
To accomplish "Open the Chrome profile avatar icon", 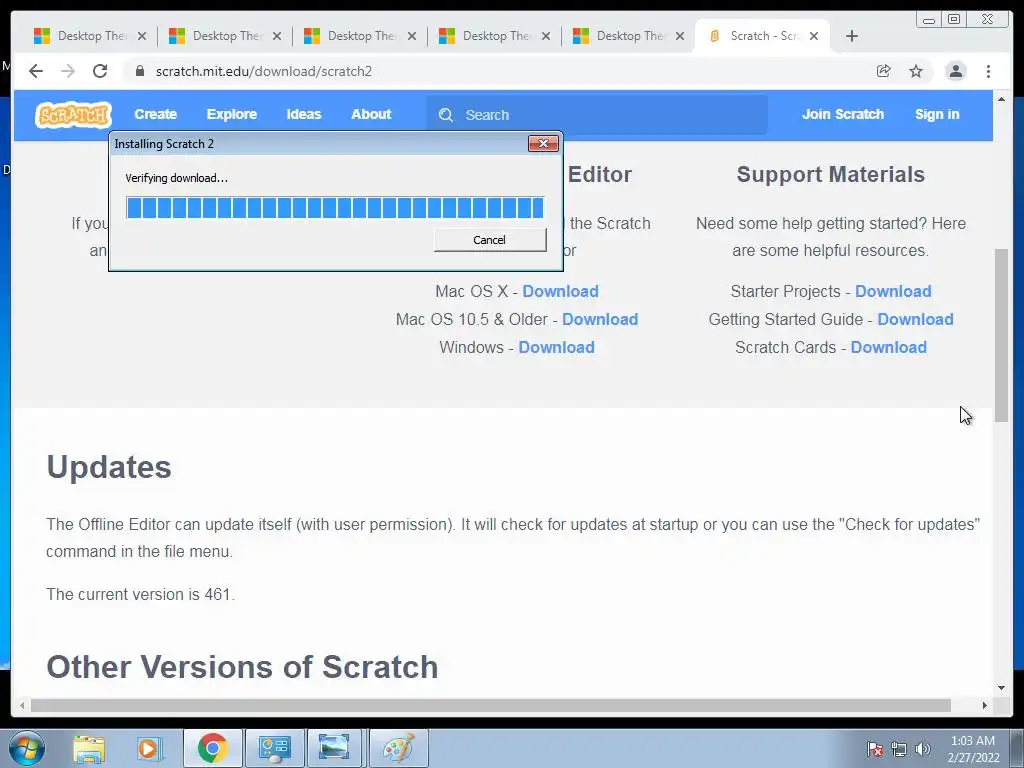I will pos(955,71).
